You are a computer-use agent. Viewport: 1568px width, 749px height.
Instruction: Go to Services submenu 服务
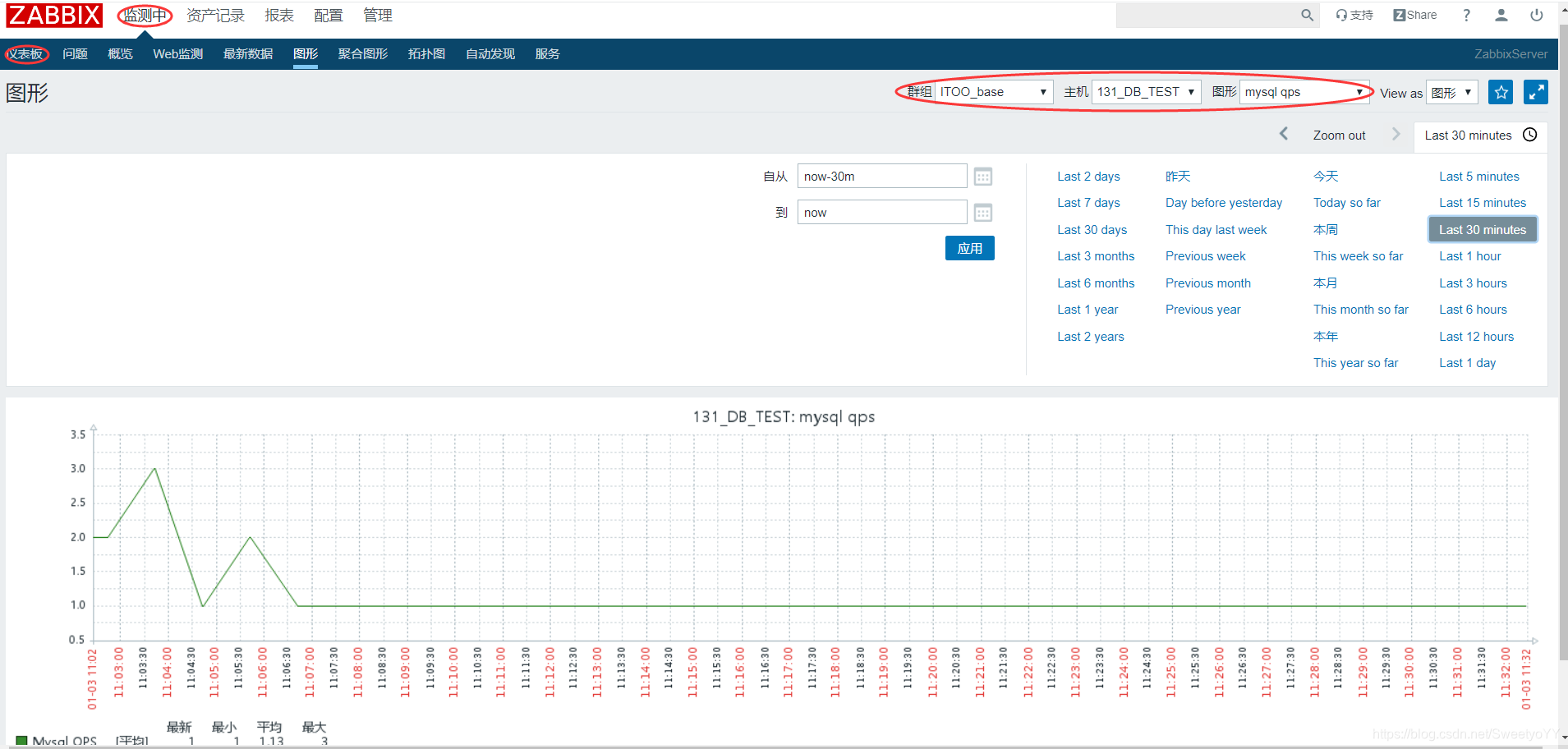click(x=548, y=54)
